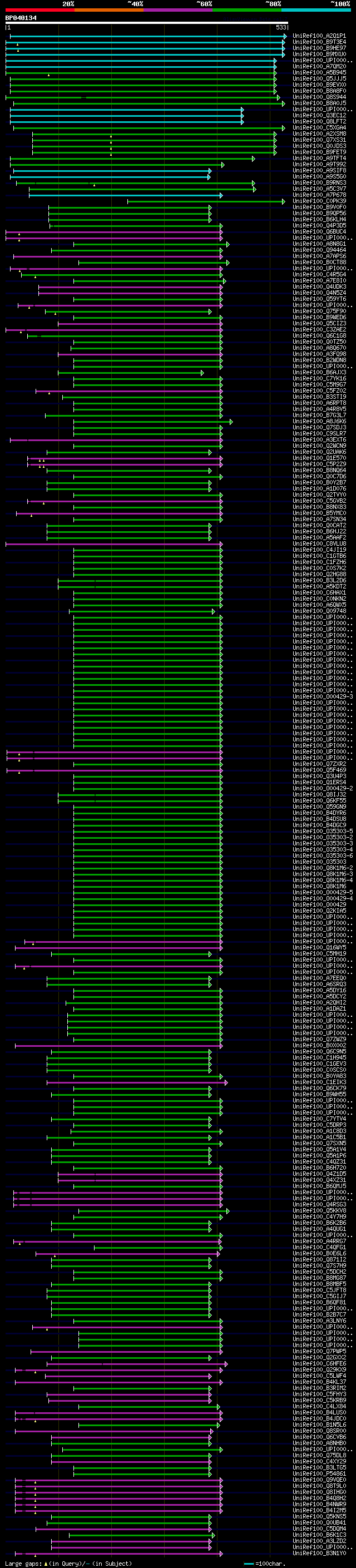This screenshot has height=1568, width=356.
Task: Select hit label UniRef100_Q4P3D5
Action: [319, 226]
